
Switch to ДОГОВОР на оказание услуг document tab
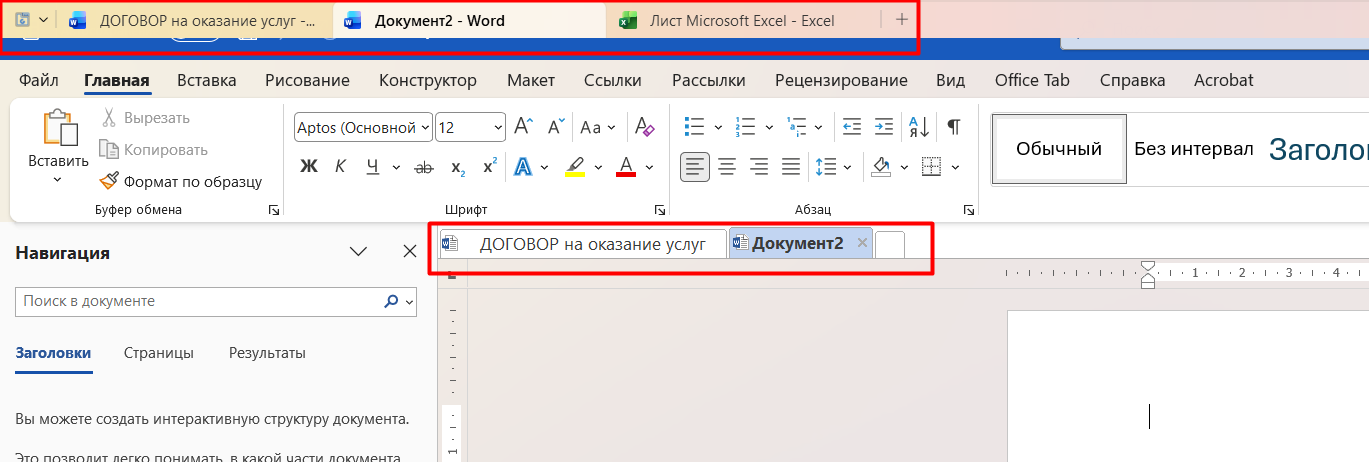[584, 244]
